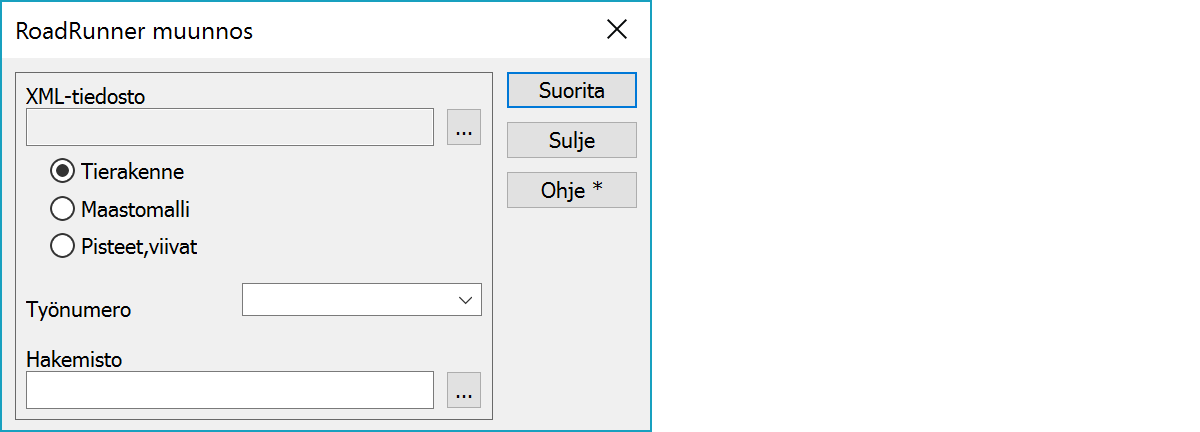The image size is (1200, 432).
Task: Click the Työnumero label text
Action: [78, 310]
